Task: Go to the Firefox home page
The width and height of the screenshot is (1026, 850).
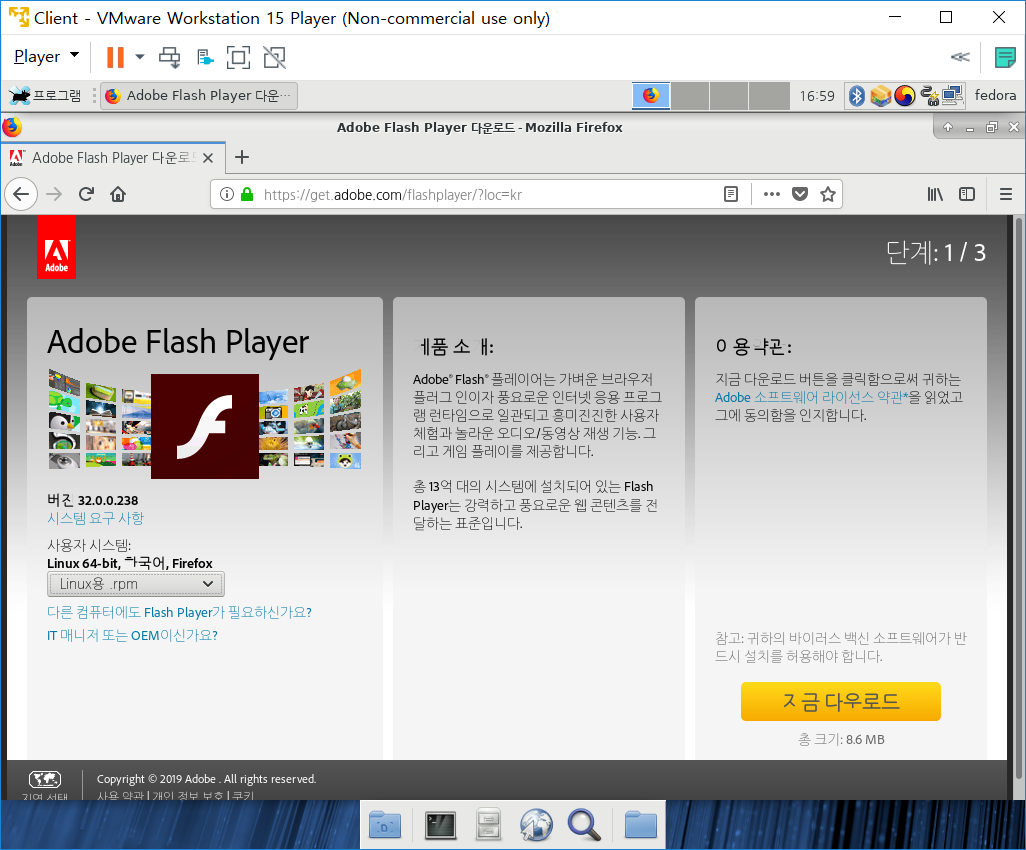Action: (x=118, y=194)
